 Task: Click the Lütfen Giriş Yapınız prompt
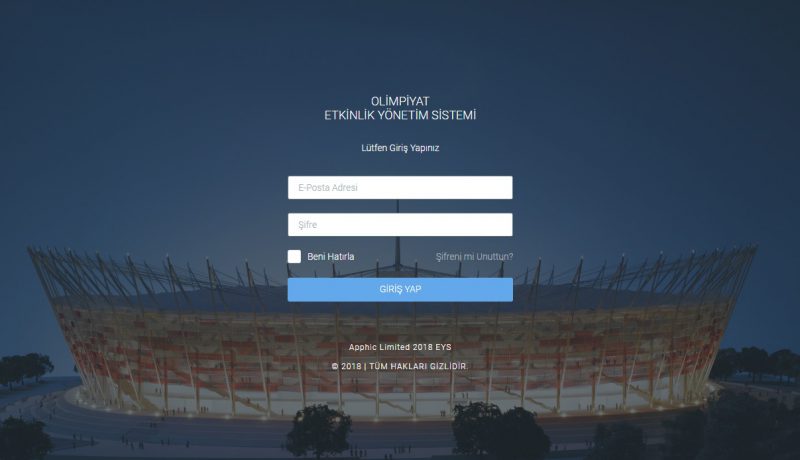pyautogui.click(x=400, y=148)
